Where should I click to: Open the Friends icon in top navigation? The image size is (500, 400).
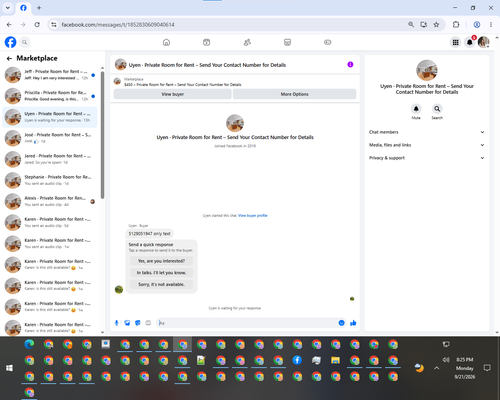(247, 42)
